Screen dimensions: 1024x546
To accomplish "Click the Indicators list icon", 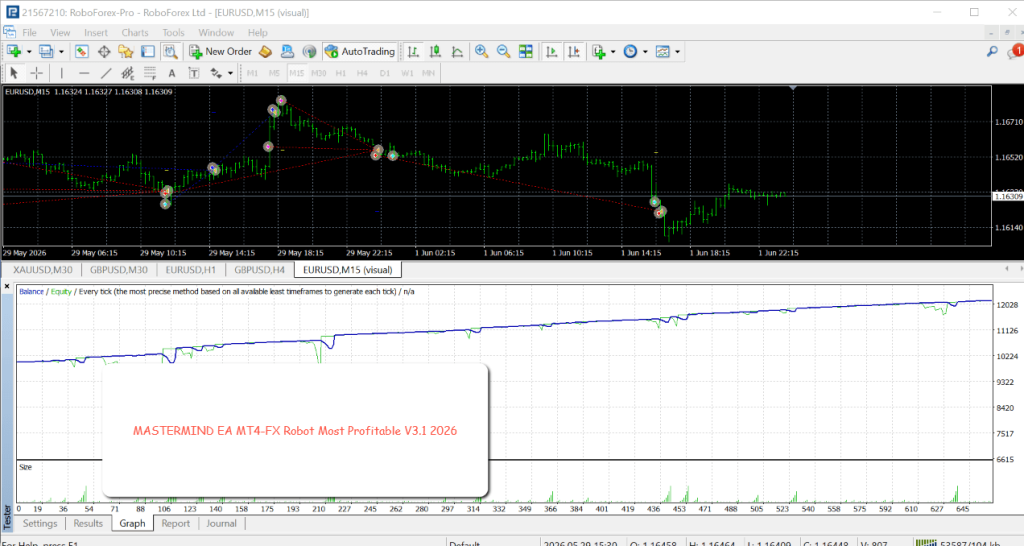I will coord(600,52).
